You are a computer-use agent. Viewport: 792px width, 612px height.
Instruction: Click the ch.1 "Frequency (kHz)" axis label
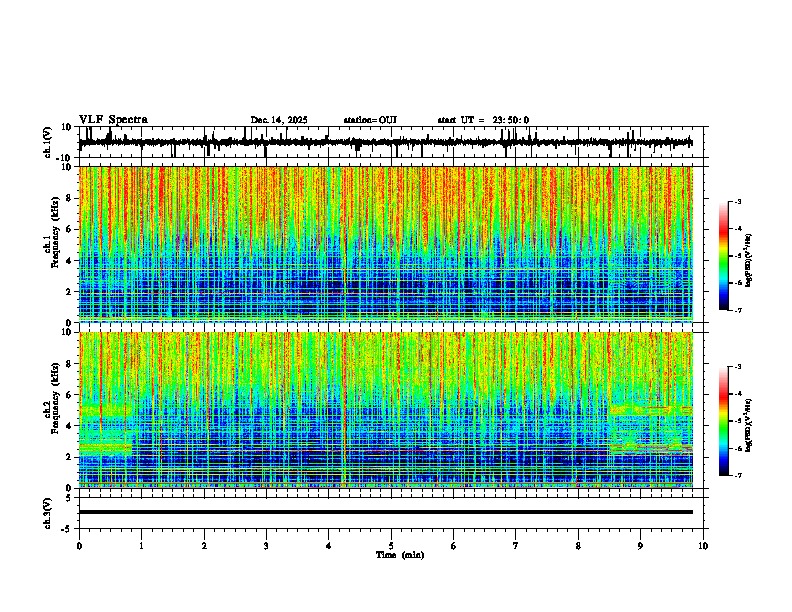click(55, 232)
